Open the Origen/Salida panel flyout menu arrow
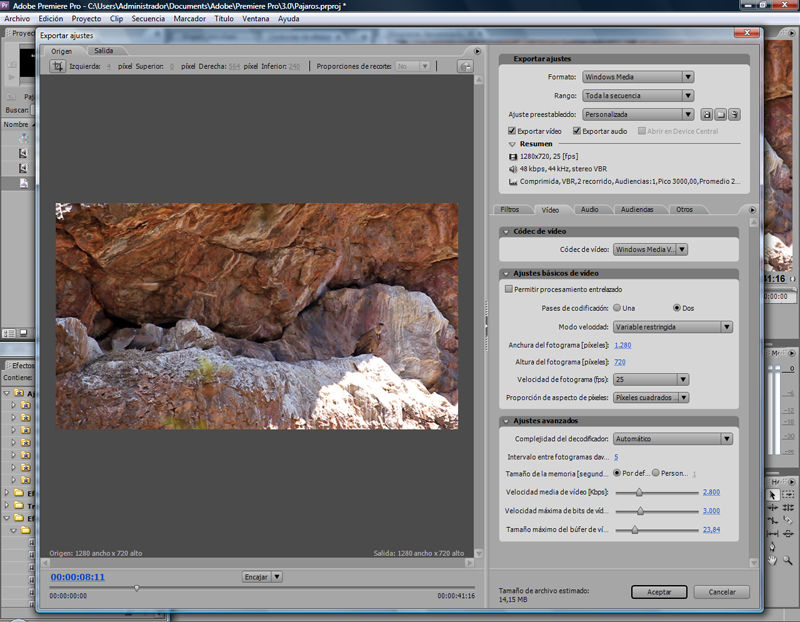800x622 pixels. (477, 51)
